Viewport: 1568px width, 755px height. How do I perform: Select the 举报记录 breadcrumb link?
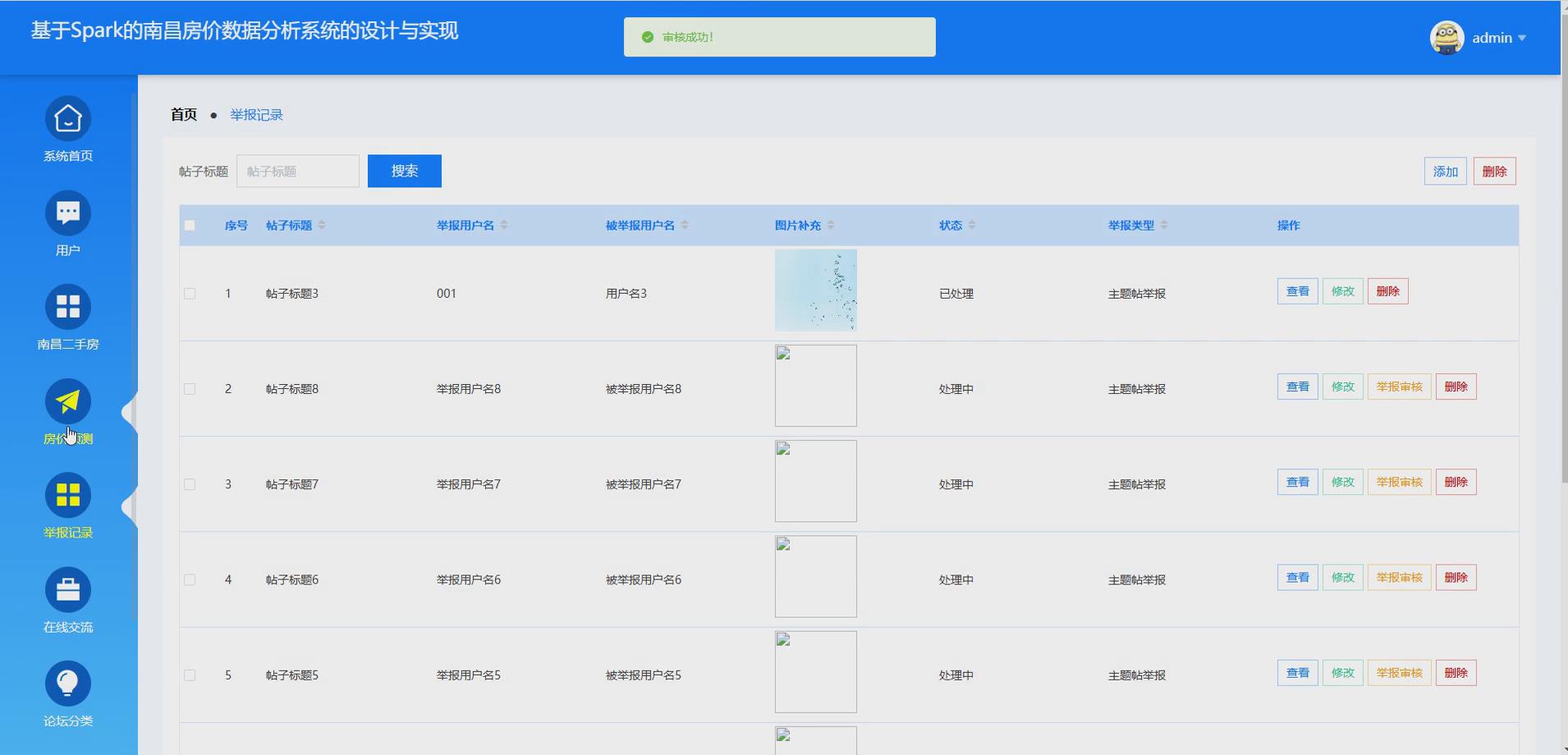pyautogui.click(x=256, y=115)
